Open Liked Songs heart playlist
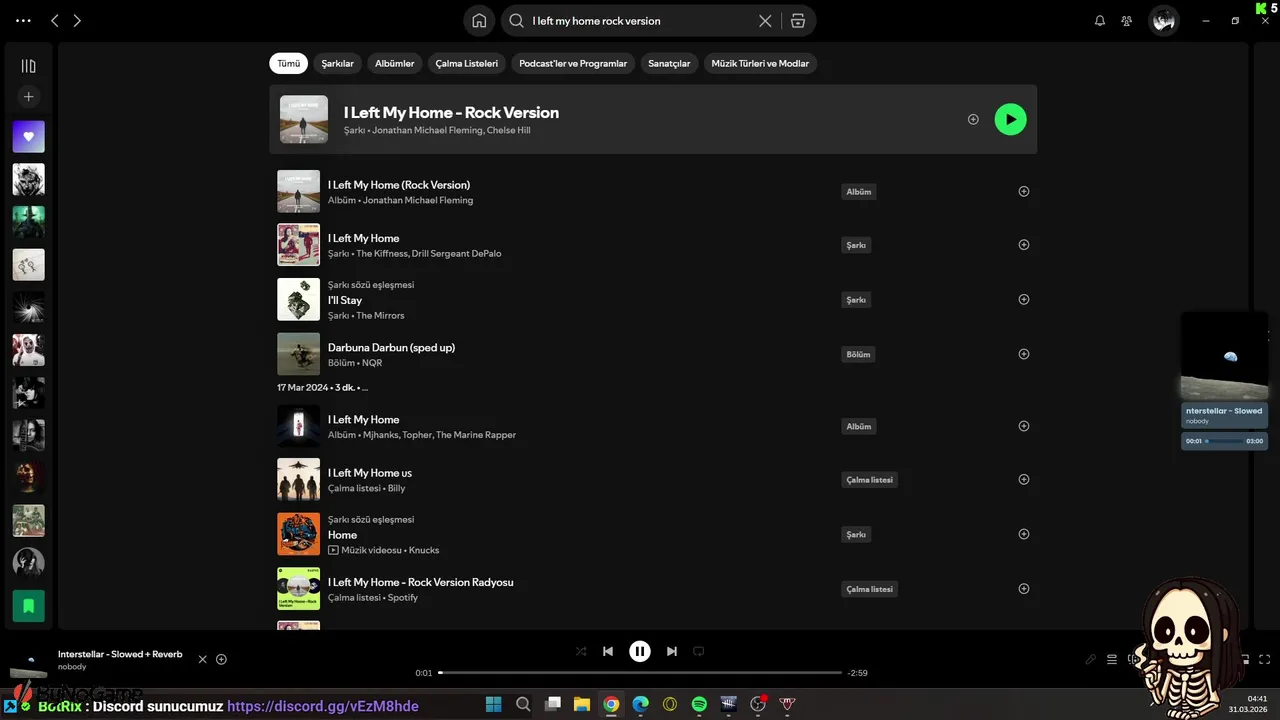 (28, 137)
